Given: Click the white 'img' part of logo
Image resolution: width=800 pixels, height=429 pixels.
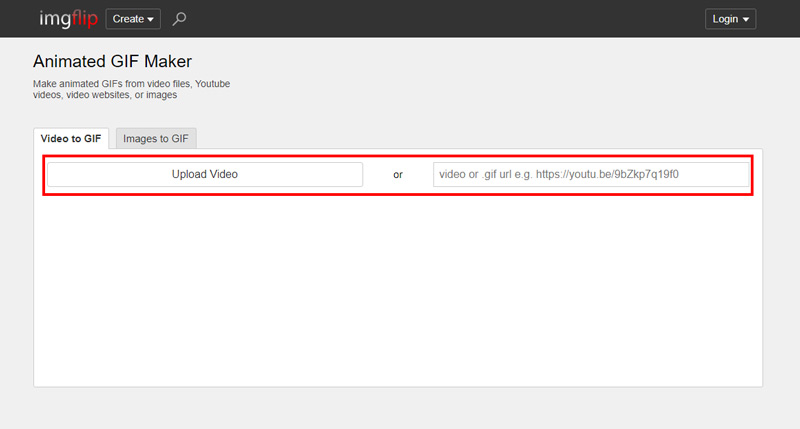Looking at the screenshot, I should [x=54, y=19].
